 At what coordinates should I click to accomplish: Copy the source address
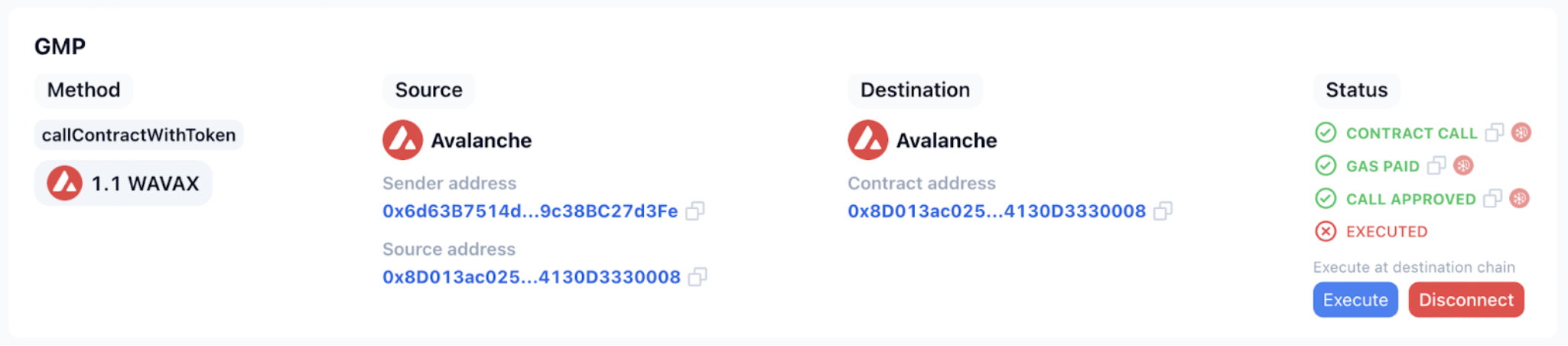pos(697,277)
